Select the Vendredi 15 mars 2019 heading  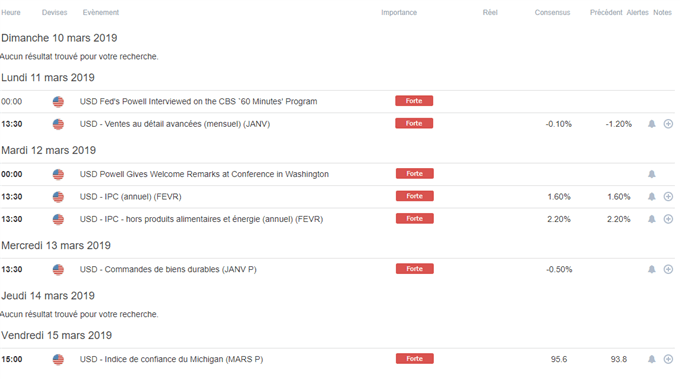[56, 336]
